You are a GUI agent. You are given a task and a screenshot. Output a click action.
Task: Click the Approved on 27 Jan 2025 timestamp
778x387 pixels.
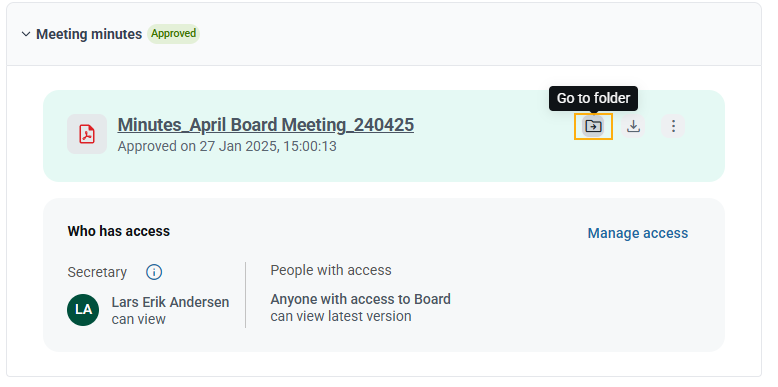coord(227,146)
